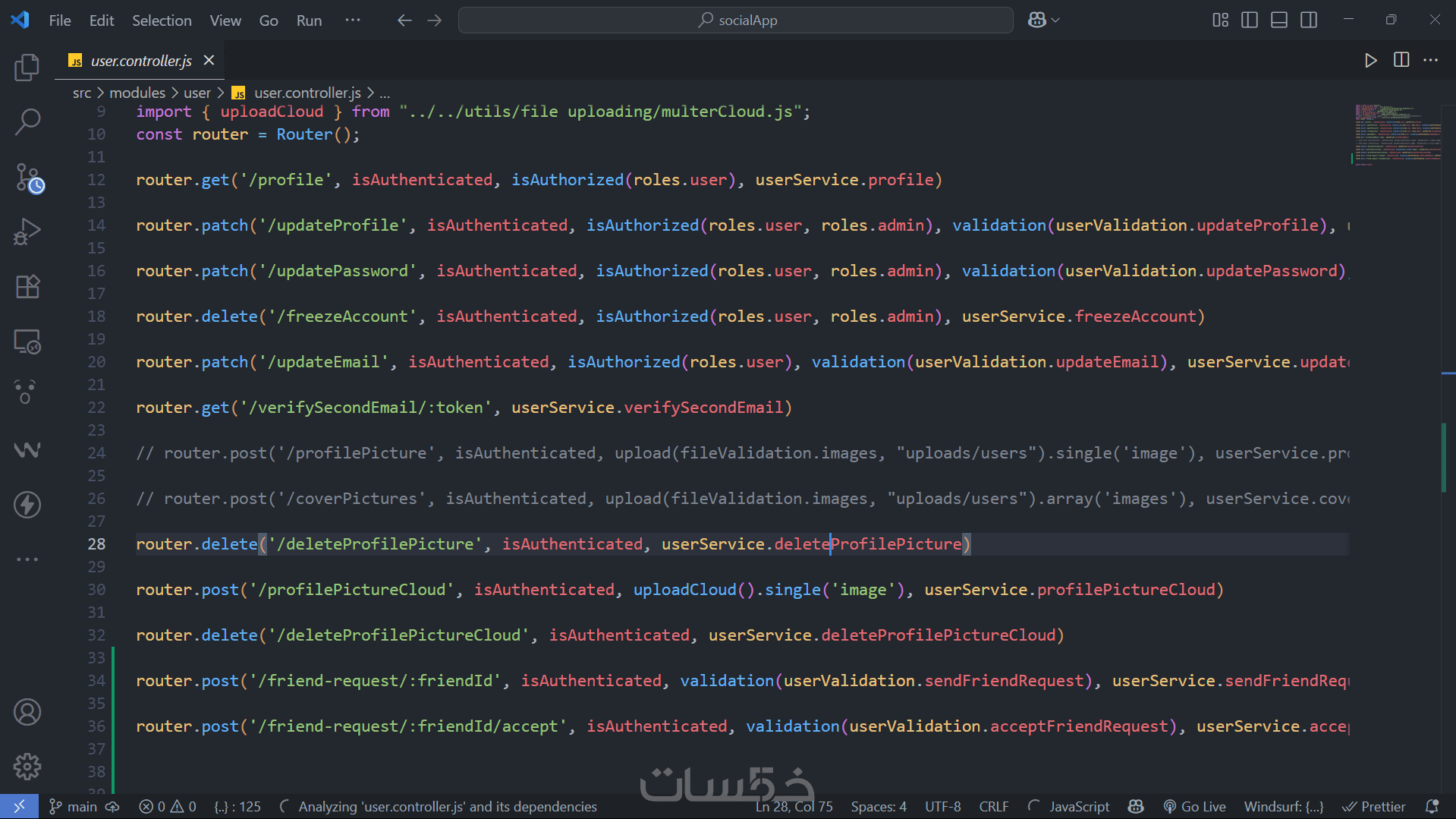Click 'uploadCloud' import name on line 9
The height and width of the screenshot is (819, 1456).
(272, 112)
